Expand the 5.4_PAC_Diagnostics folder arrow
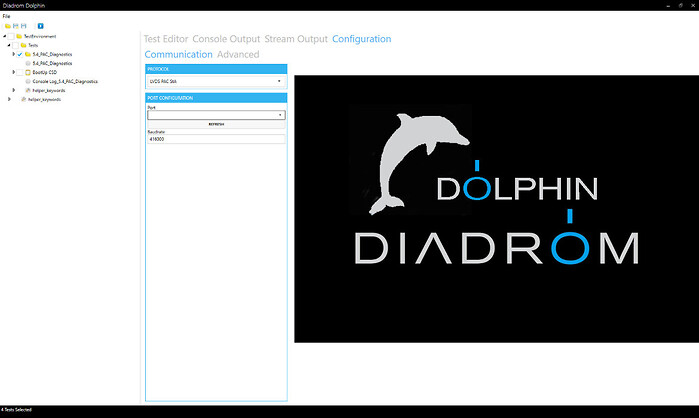Viewport: 699px width, 418px height. click(x=13, y=54)
